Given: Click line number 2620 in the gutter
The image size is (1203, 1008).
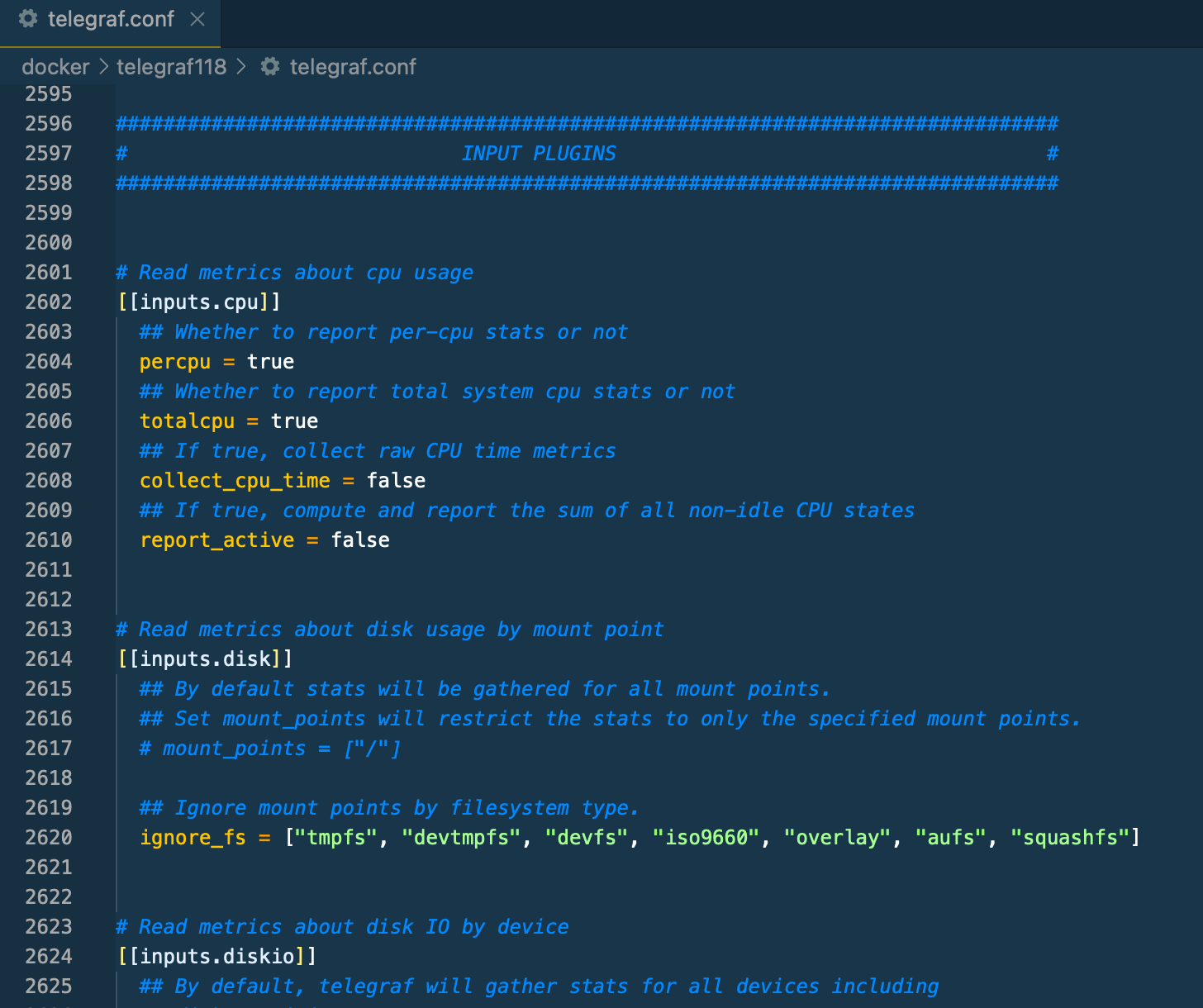Looking at the screenshot, I should [x=49, y=838].
